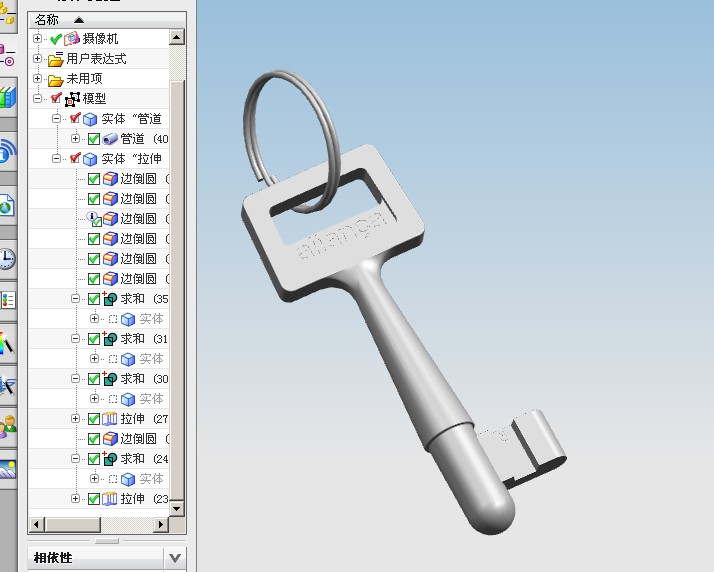
Task: Click the solid body icon for 实体 "管道
Action: [90, 119]
